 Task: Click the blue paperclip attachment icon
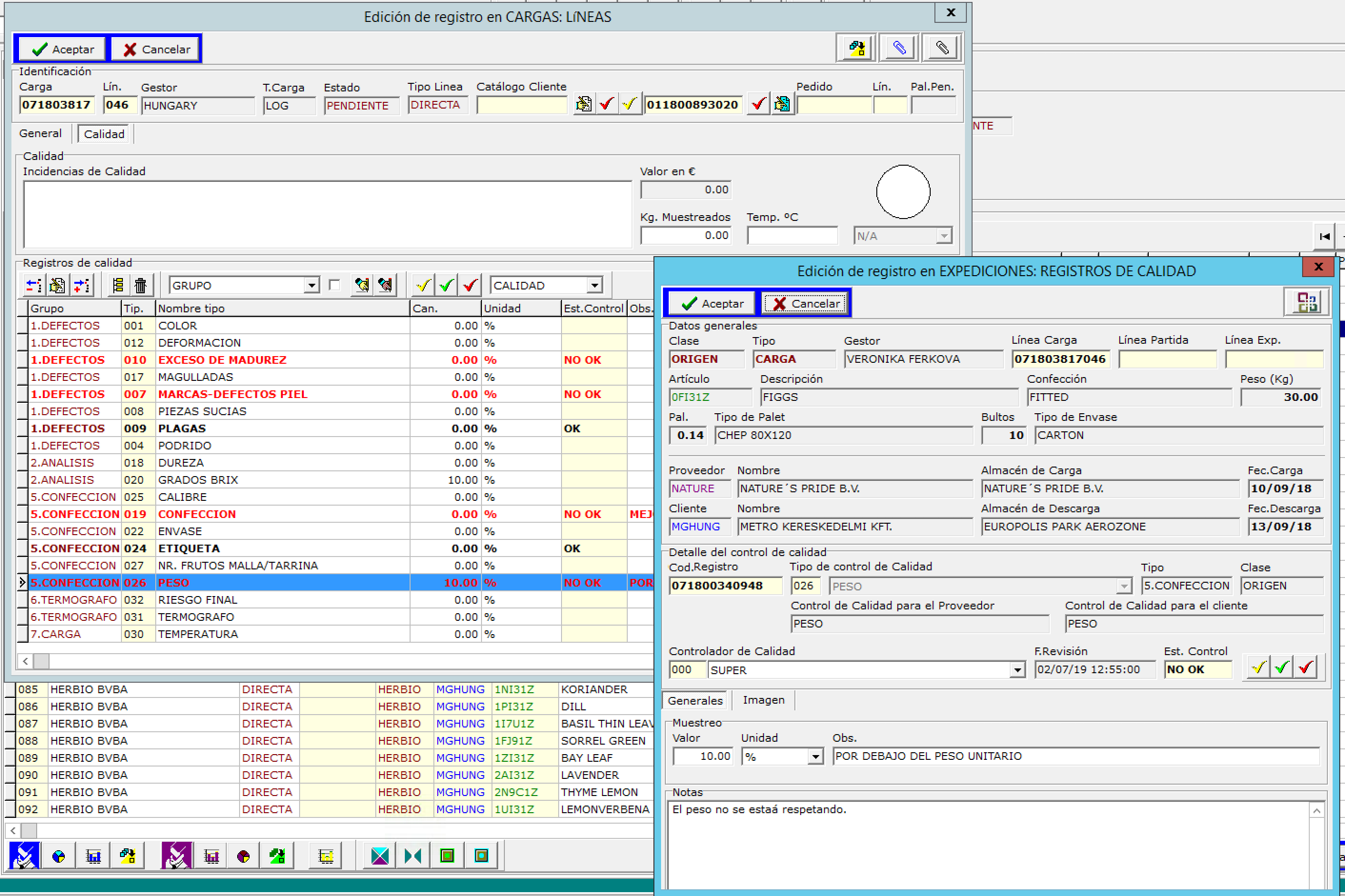coord(899,48)
